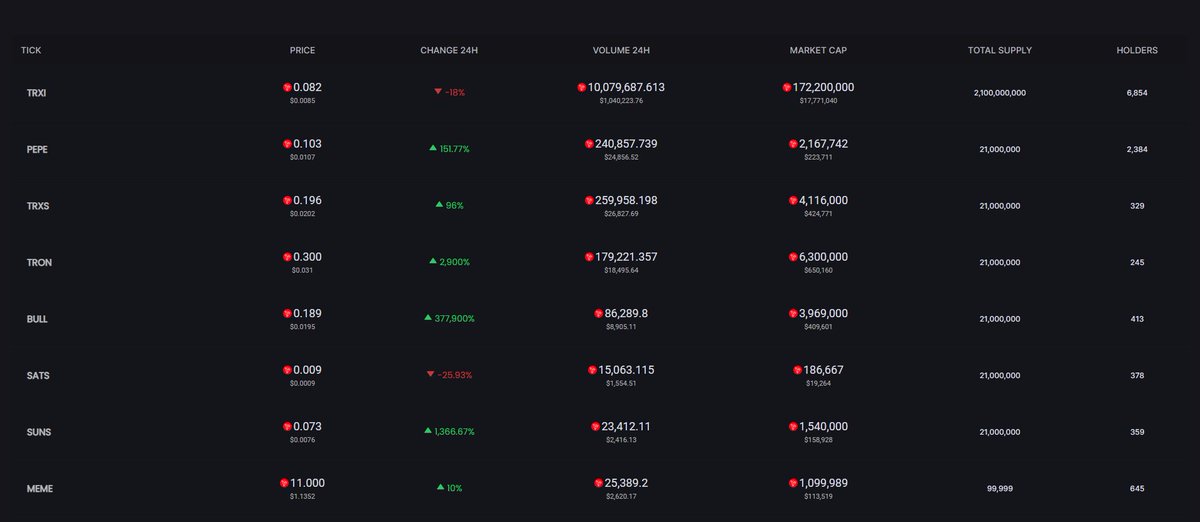Click the TRON icon beside SUNS price 0.073

pos(287,427)
